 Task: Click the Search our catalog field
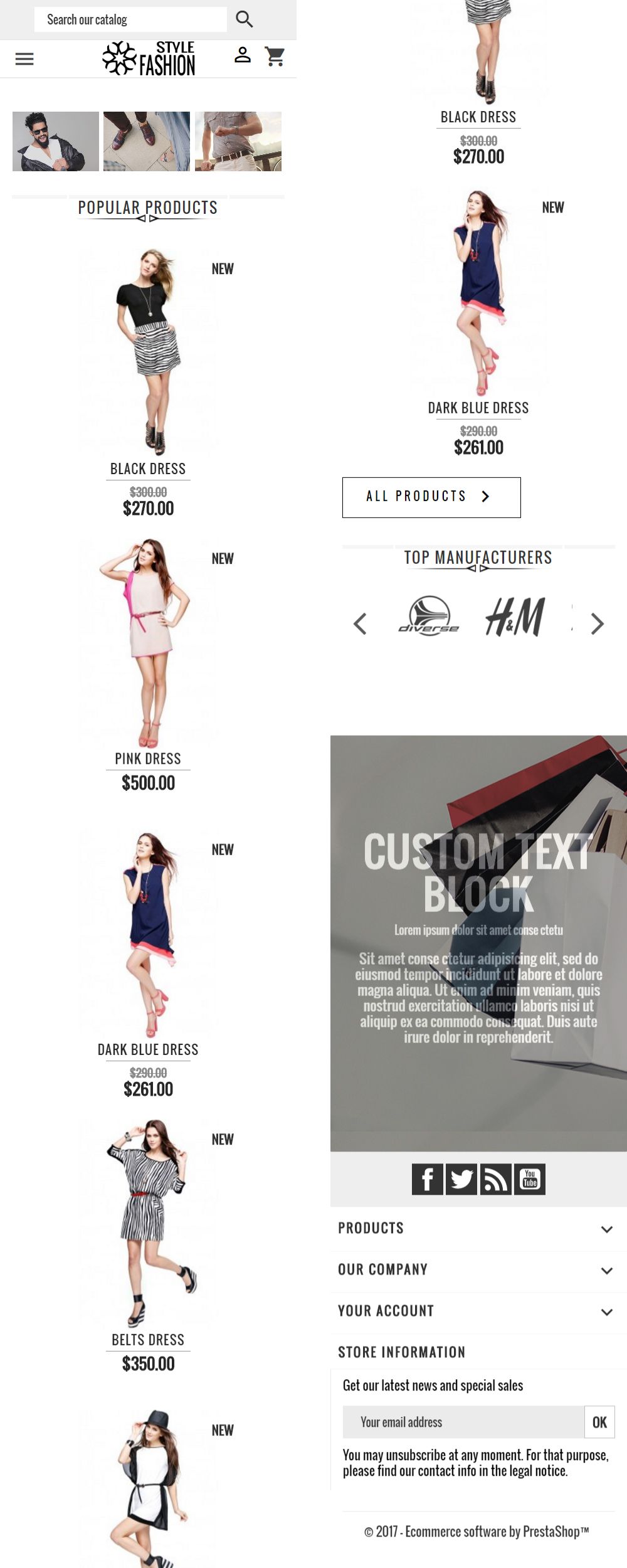[x=130, y=19]
